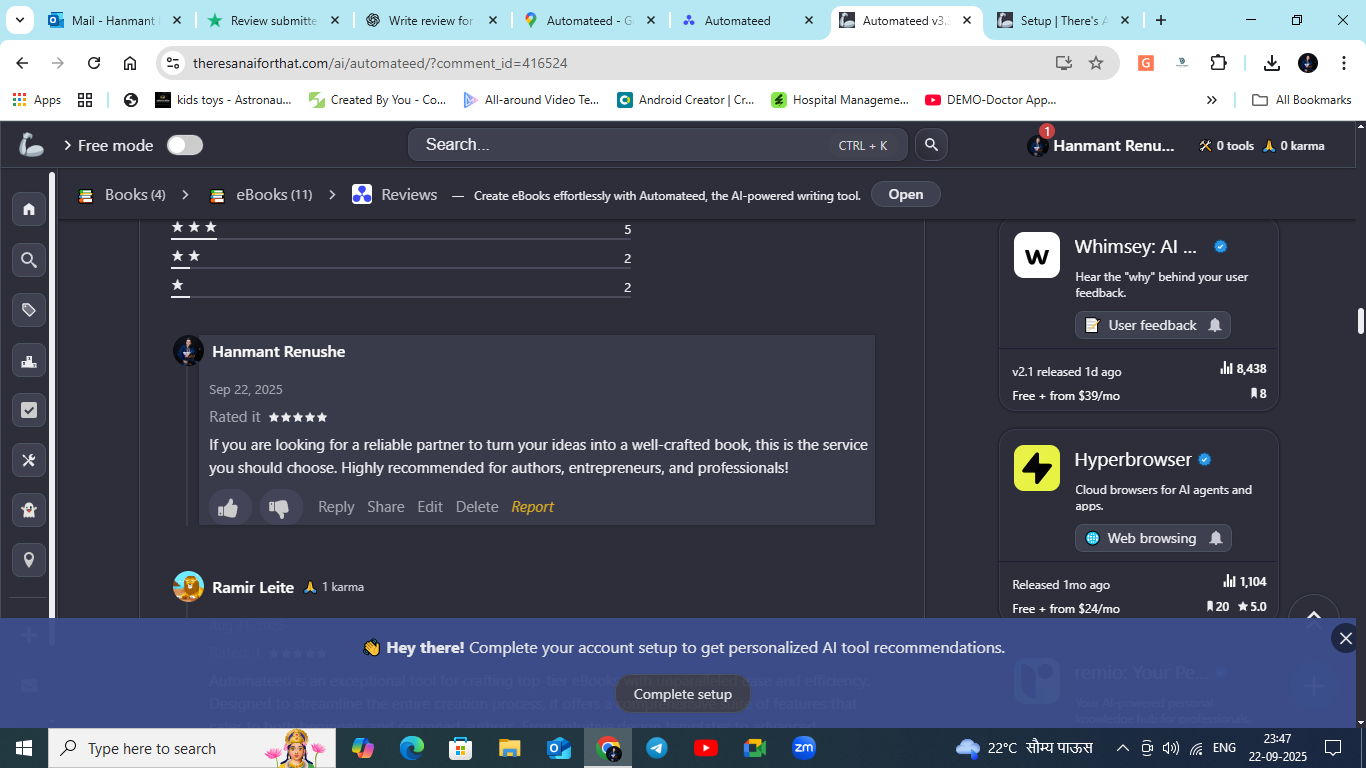Open the All Bookmarks folder

coord(1302,100)
